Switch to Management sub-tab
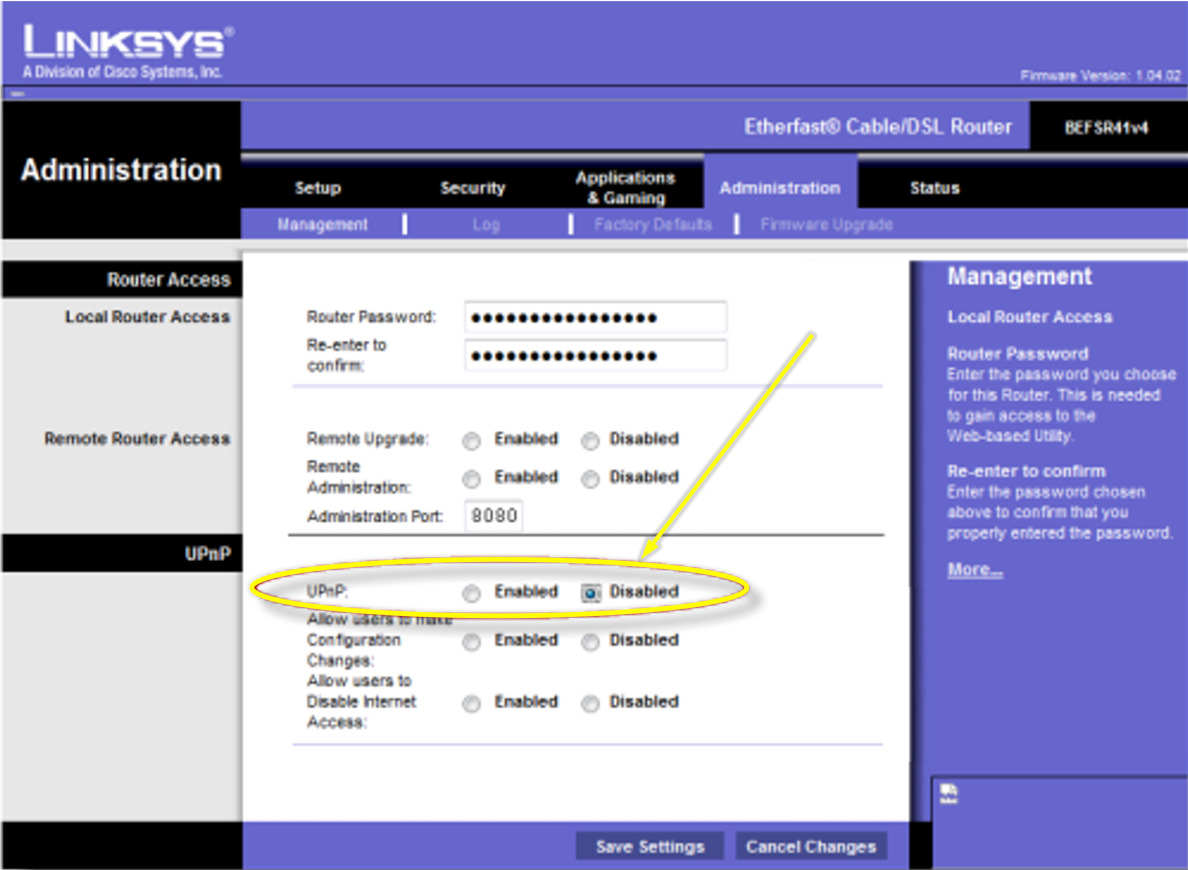The image size is (1188, 870). tap(322, 224)
